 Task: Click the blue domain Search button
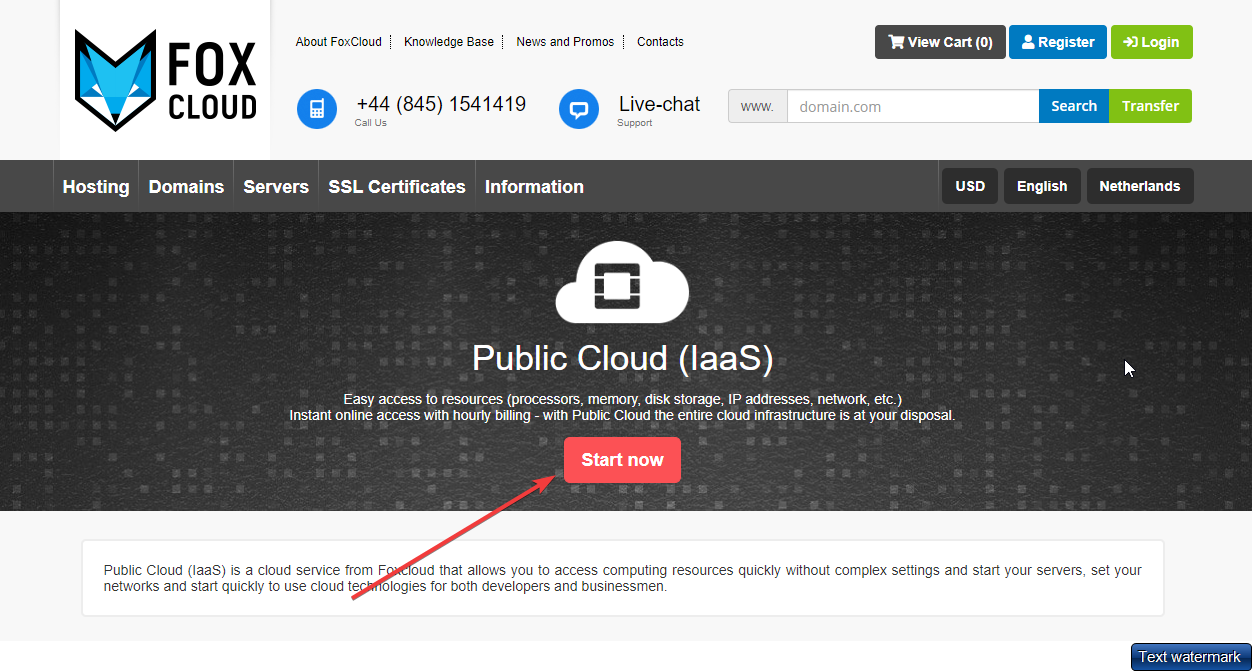[x=1073, y=106]
